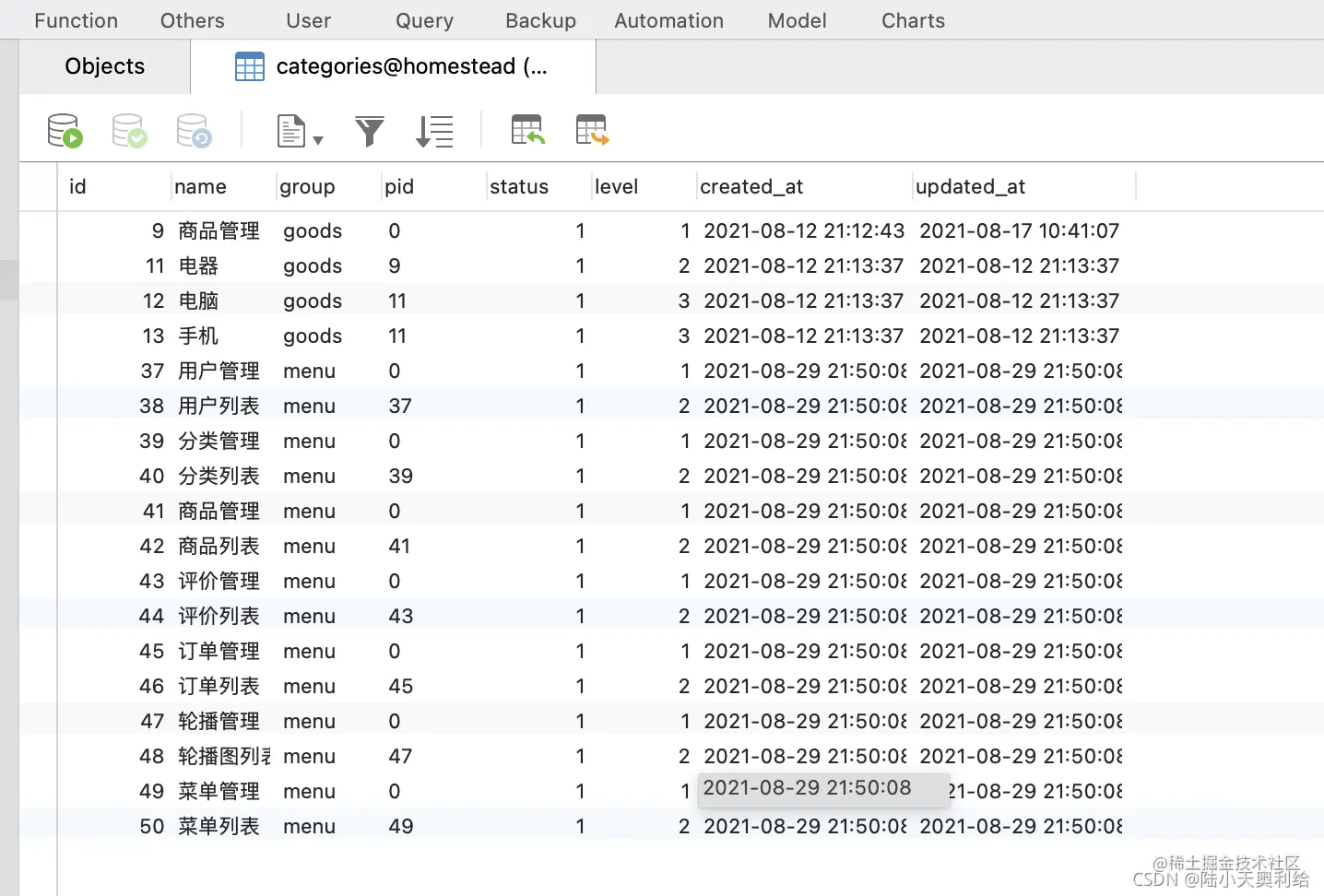1324x896 pixels.
Task: Select the 轮播管理 name cell
Action: tap(219, 722)
